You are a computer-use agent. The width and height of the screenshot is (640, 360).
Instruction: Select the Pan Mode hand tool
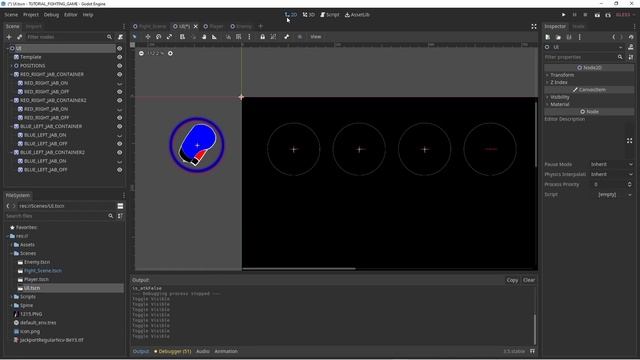click(204, 37)
